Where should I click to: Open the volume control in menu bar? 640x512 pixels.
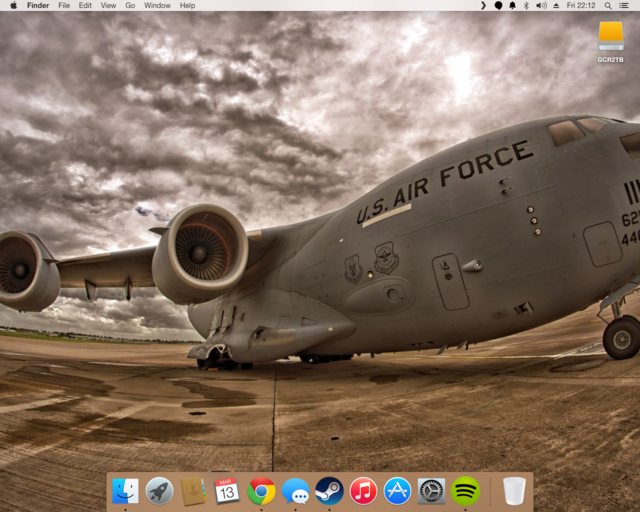point(541,5)
